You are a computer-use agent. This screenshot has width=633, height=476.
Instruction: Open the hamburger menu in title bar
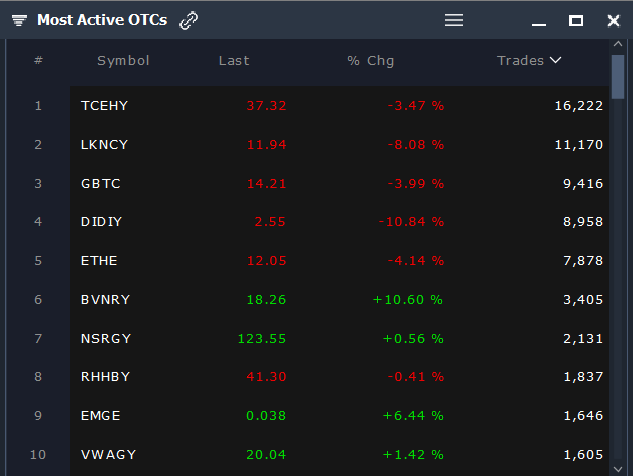click(x=454, y=20)
